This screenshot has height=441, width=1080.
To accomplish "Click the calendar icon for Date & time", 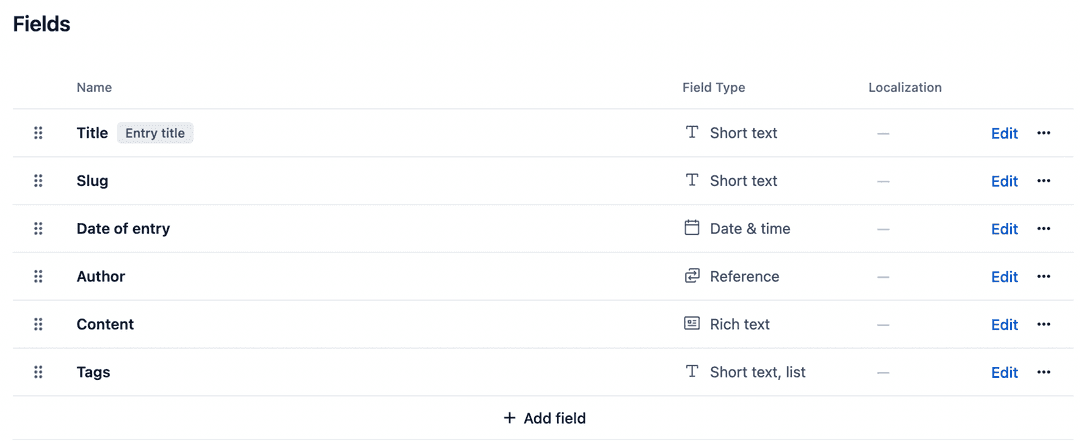I will [x=692, y=228].
